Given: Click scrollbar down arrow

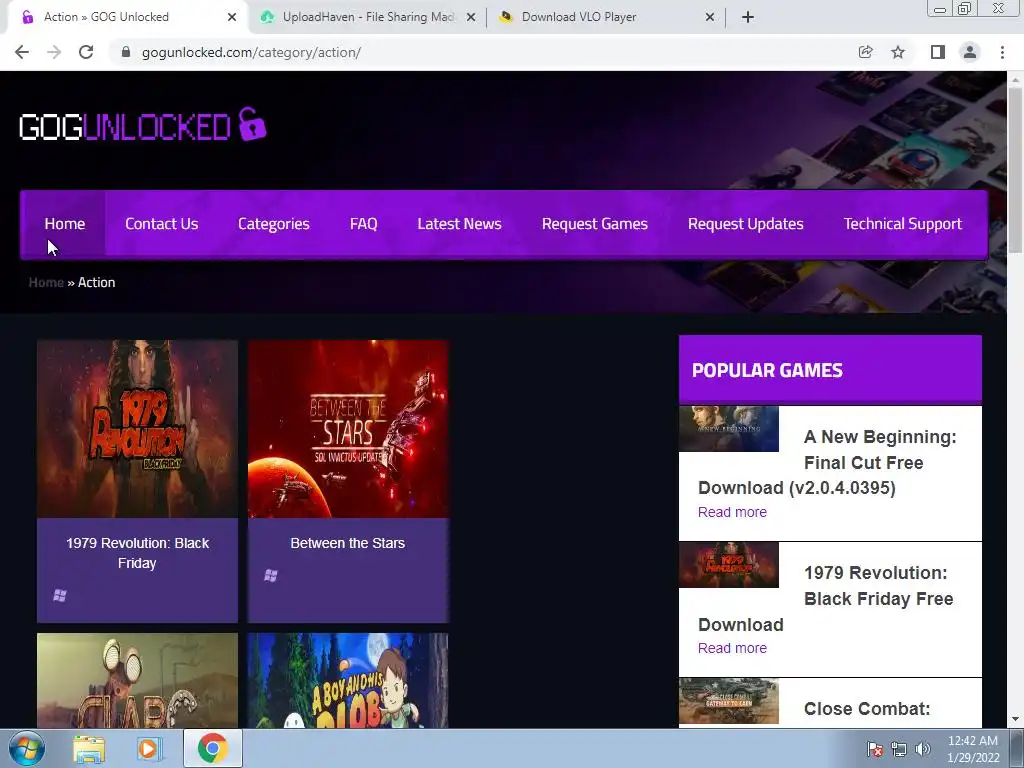Looking at the screenshot, I should point(1015,719).
